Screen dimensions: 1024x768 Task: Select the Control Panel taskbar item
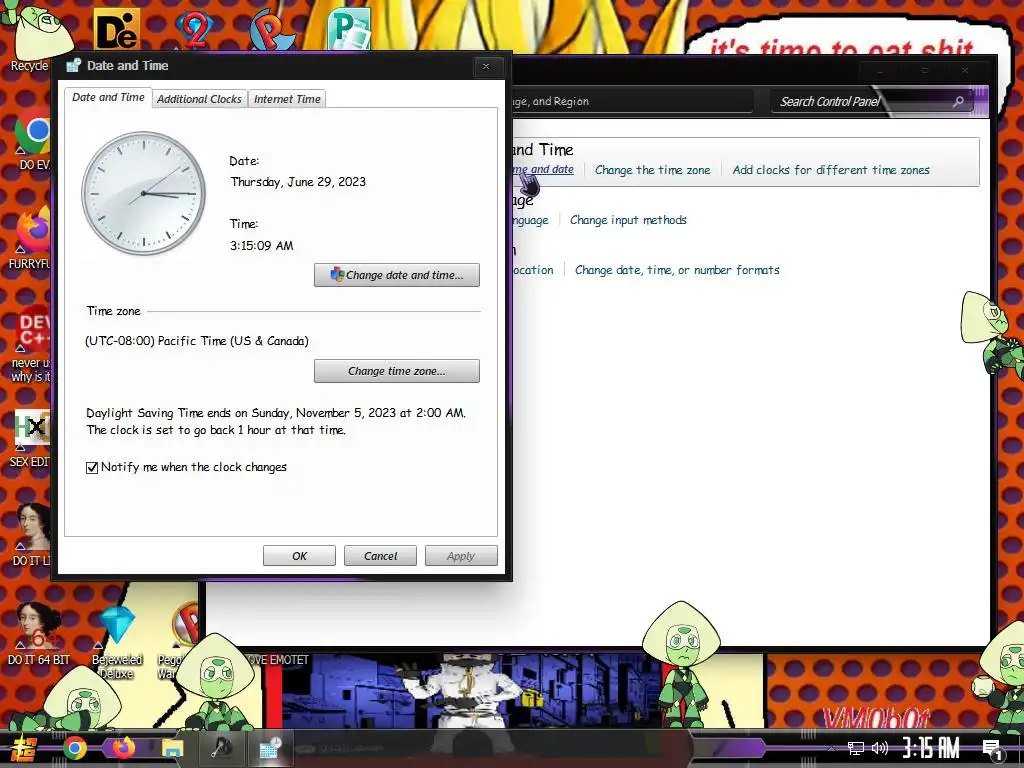click(221, 748)
